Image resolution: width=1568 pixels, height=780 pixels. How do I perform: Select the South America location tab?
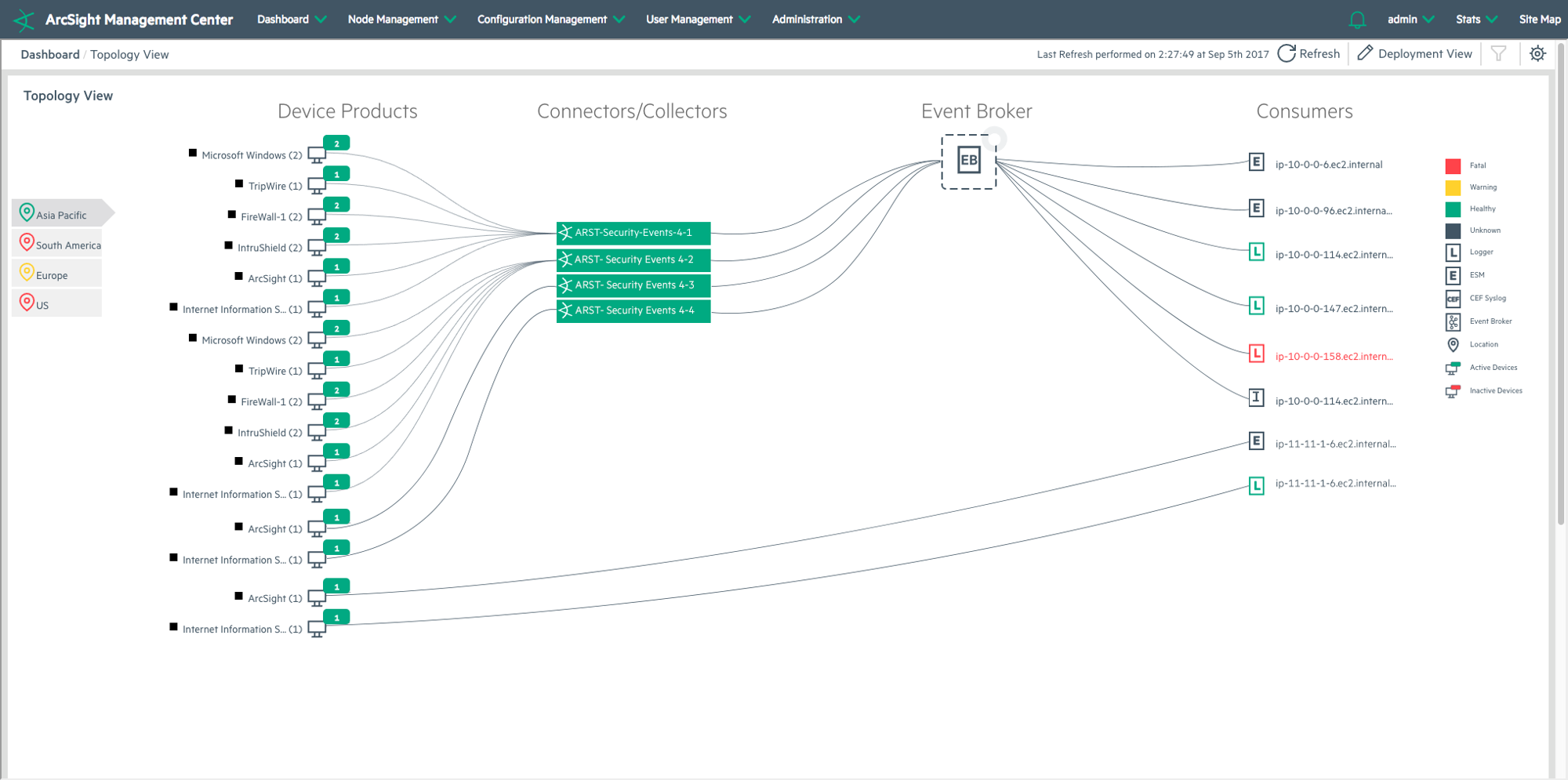57,243
